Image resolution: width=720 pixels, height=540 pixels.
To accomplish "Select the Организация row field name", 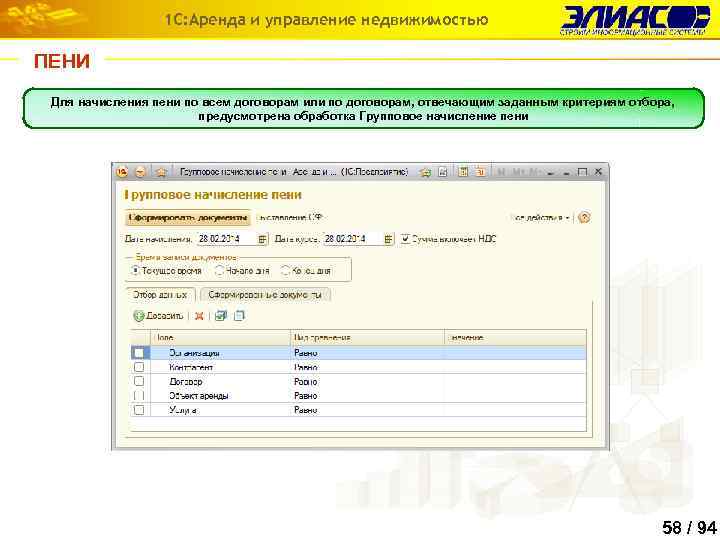I will coord(194,354).
